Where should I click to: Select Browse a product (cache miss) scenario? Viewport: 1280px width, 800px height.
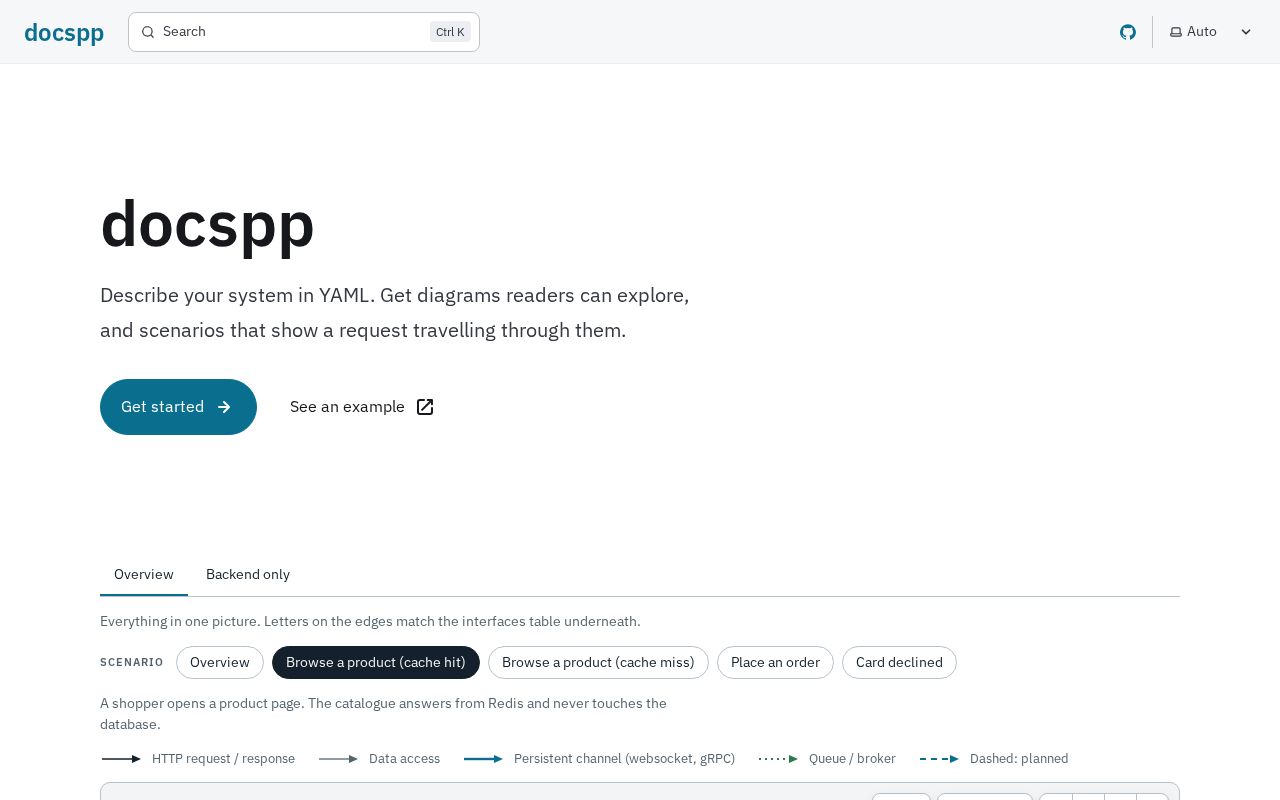pyautogui.click(x=598, y=662)
